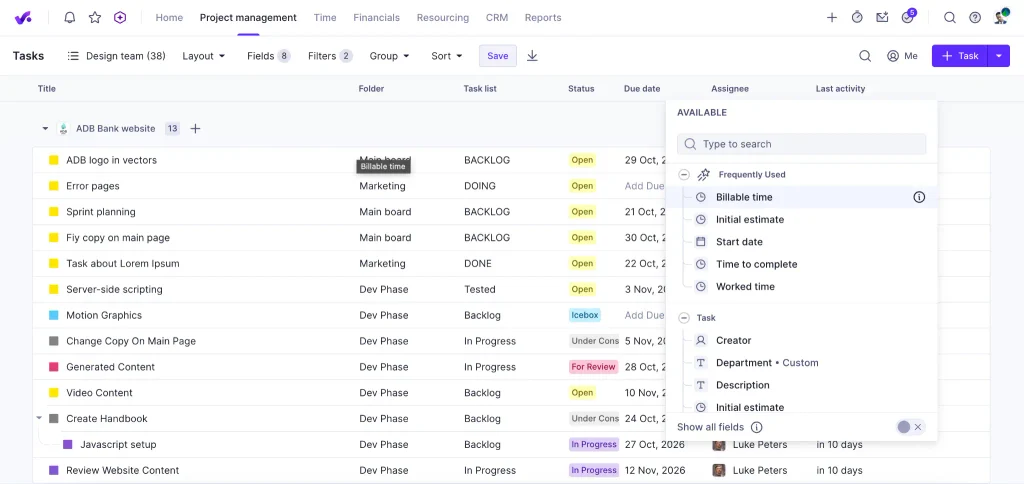Collapse subtasks of Create Handbook
1024x484 pixels.
[x=39, y=417]
